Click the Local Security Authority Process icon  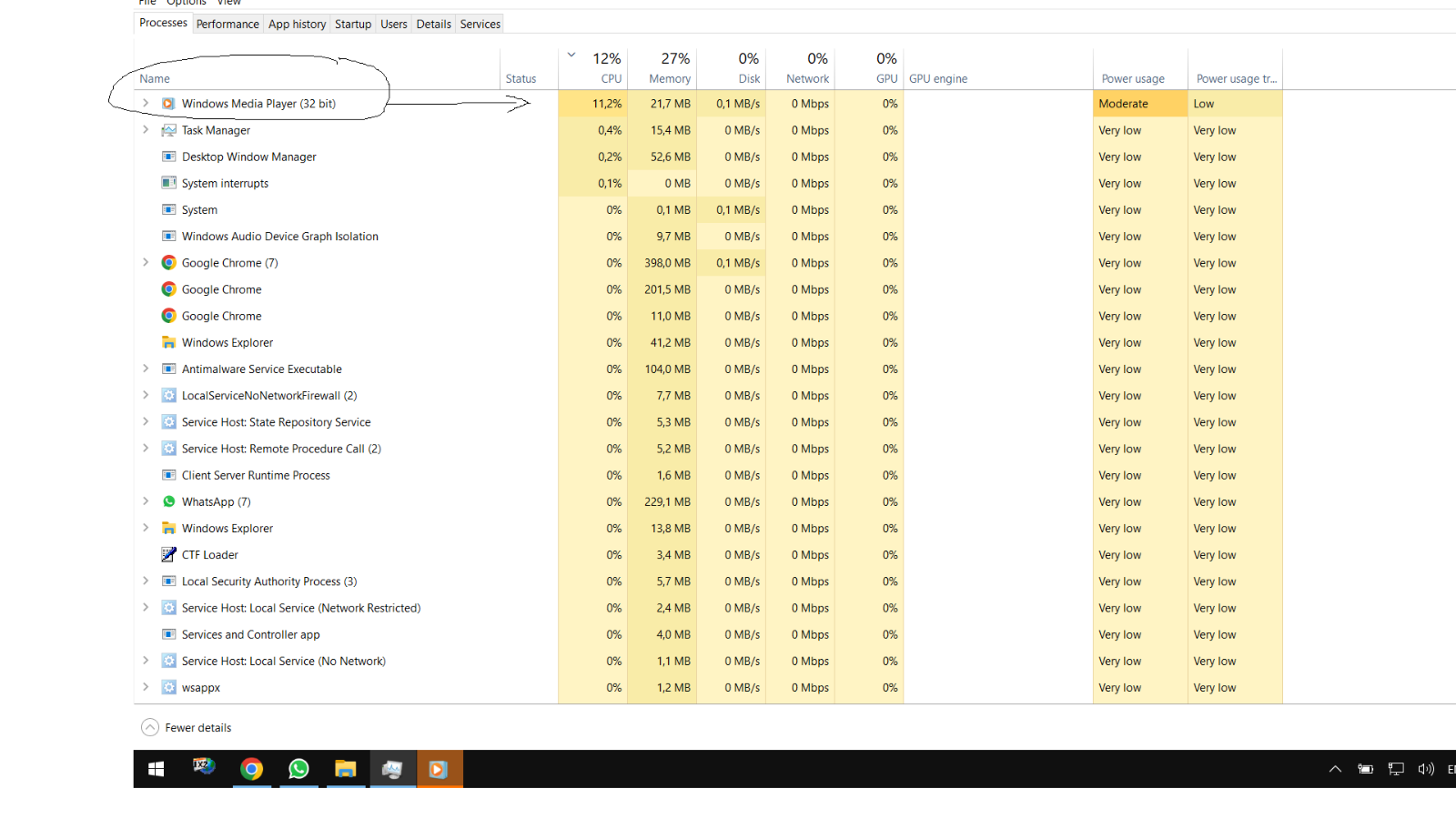[x=168, y=581]
